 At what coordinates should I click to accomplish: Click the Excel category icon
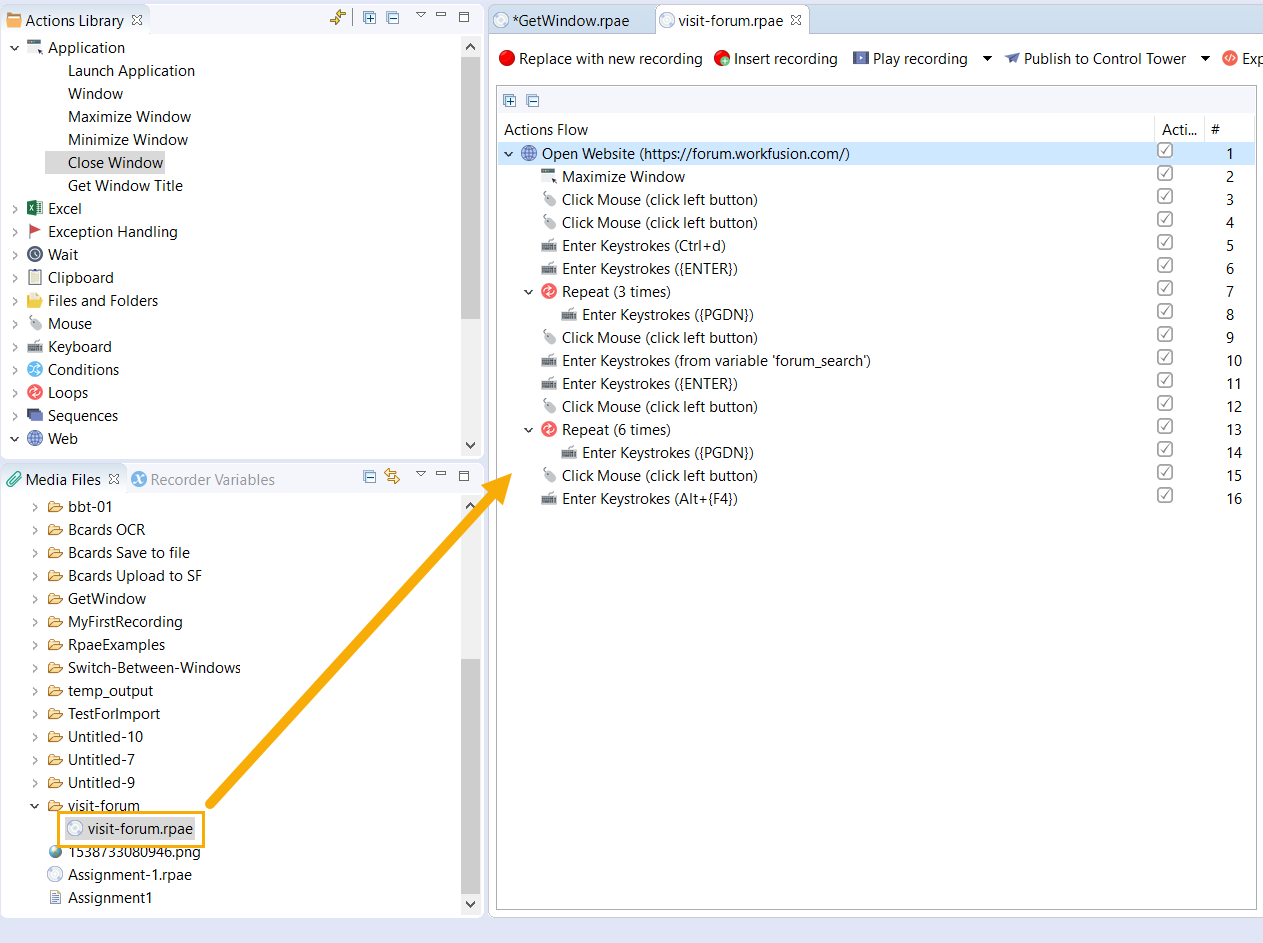coord(35,208)
